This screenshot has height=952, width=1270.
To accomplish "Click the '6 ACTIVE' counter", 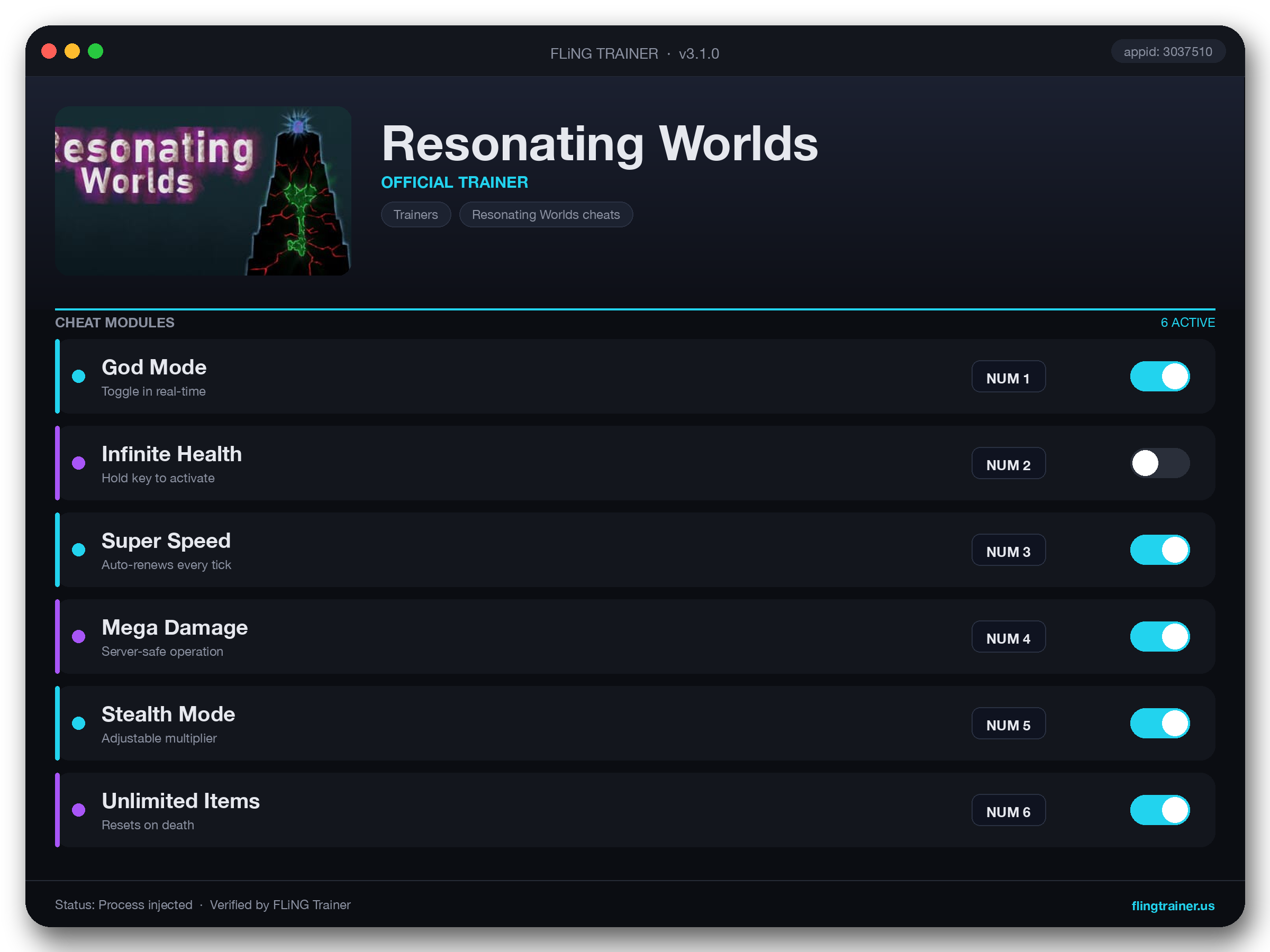I will (1187, 323).
